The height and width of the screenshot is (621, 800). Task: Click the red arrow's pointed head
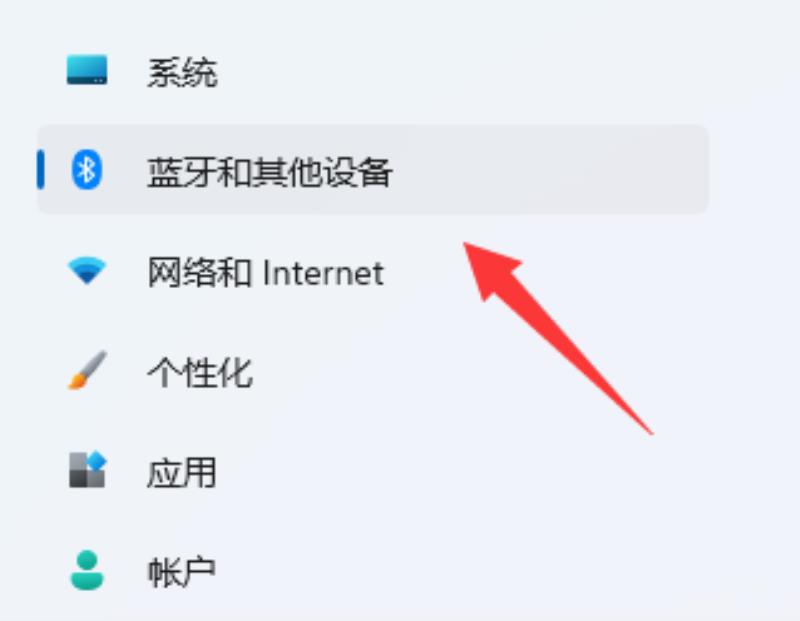coord(490,268)
